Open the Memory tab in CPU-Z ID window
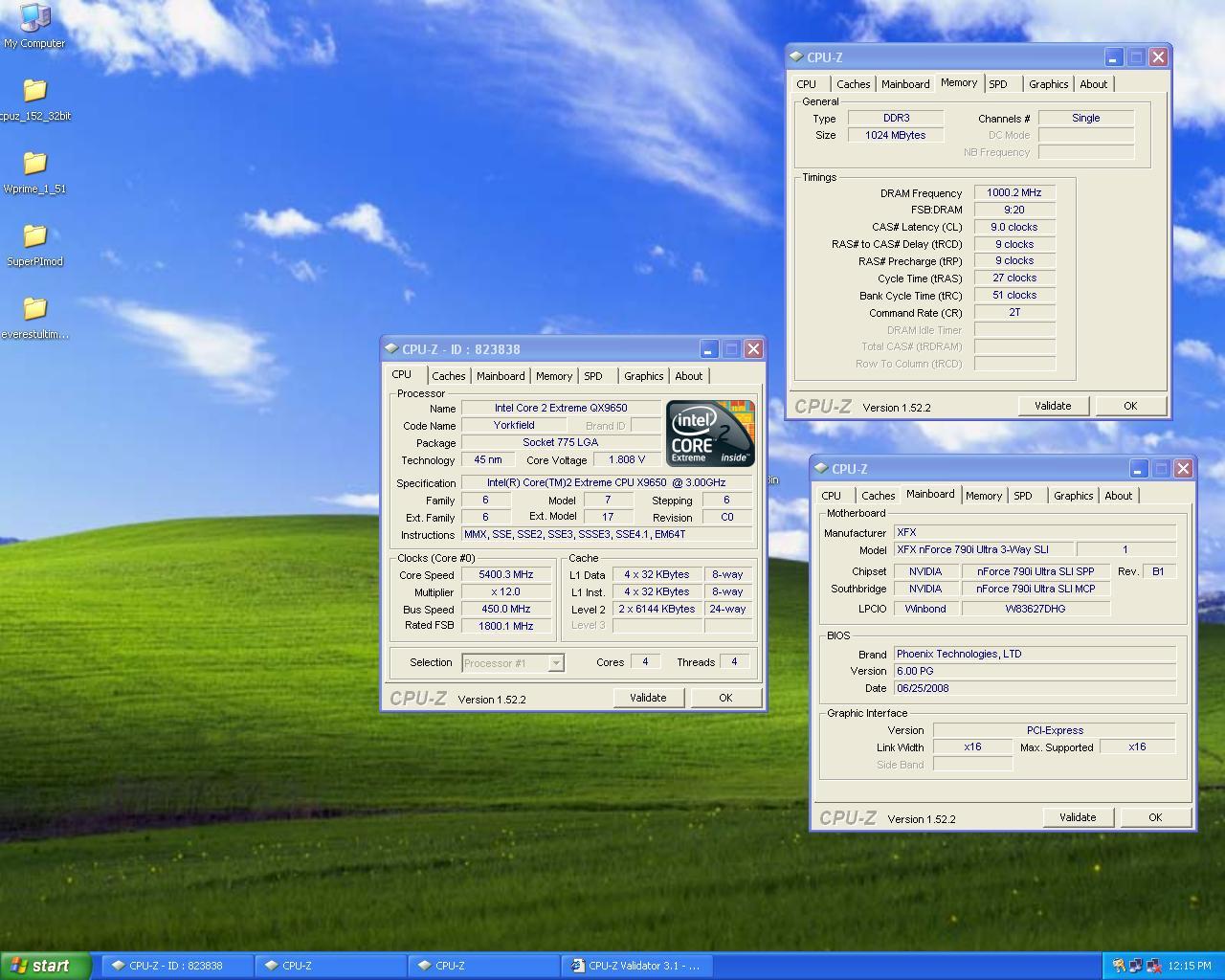 (x=554, y=376)
